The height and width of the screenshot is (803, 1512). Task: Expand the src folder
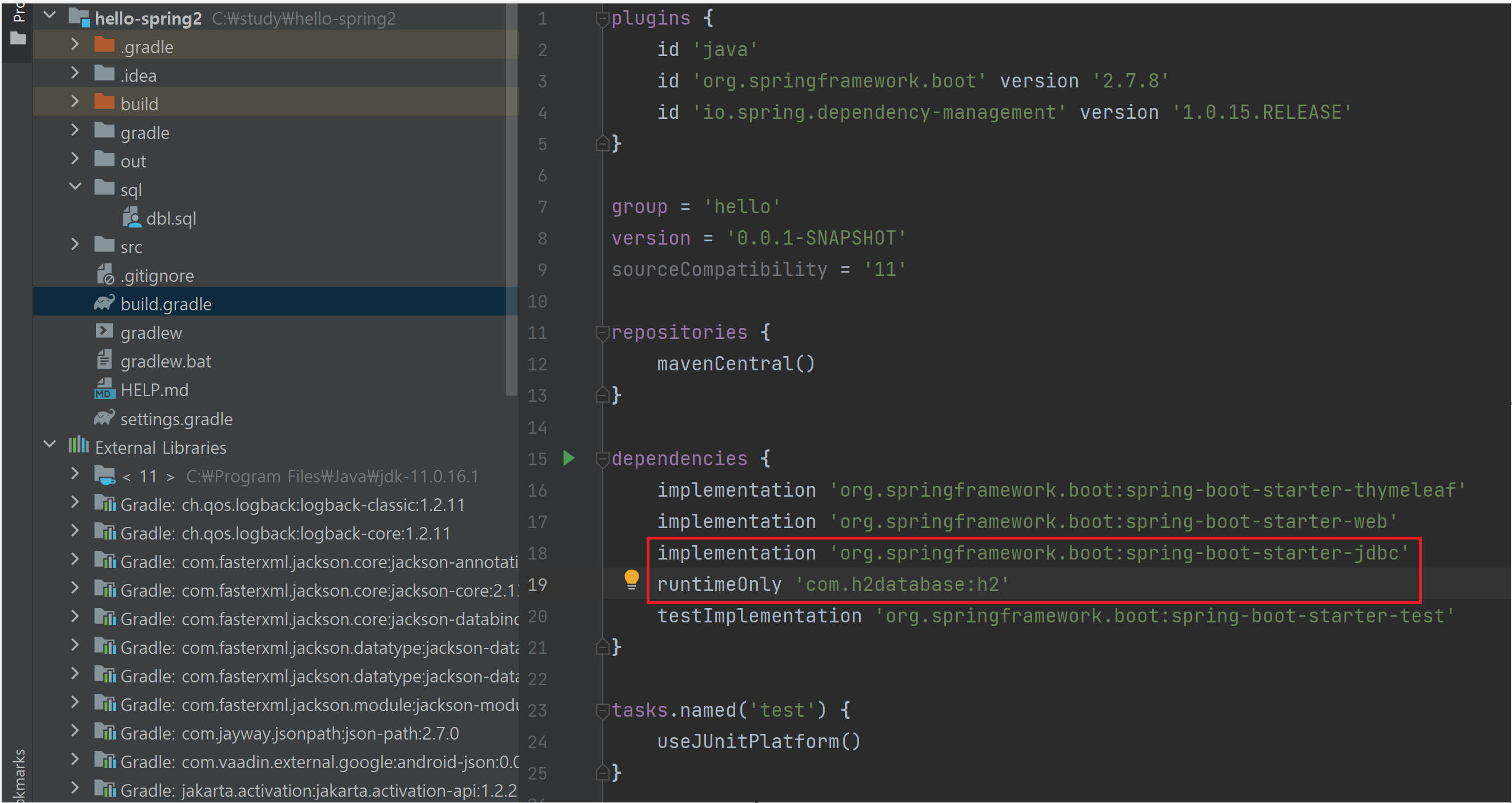click(x=75, y=245)
